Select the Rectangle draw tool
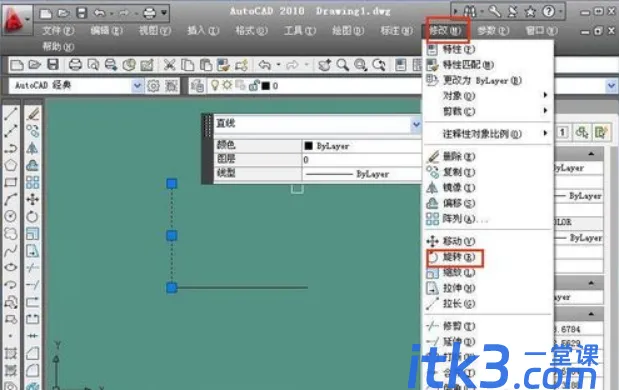The image size is (619, 390). pyautogui.click(x=11, y=182)
